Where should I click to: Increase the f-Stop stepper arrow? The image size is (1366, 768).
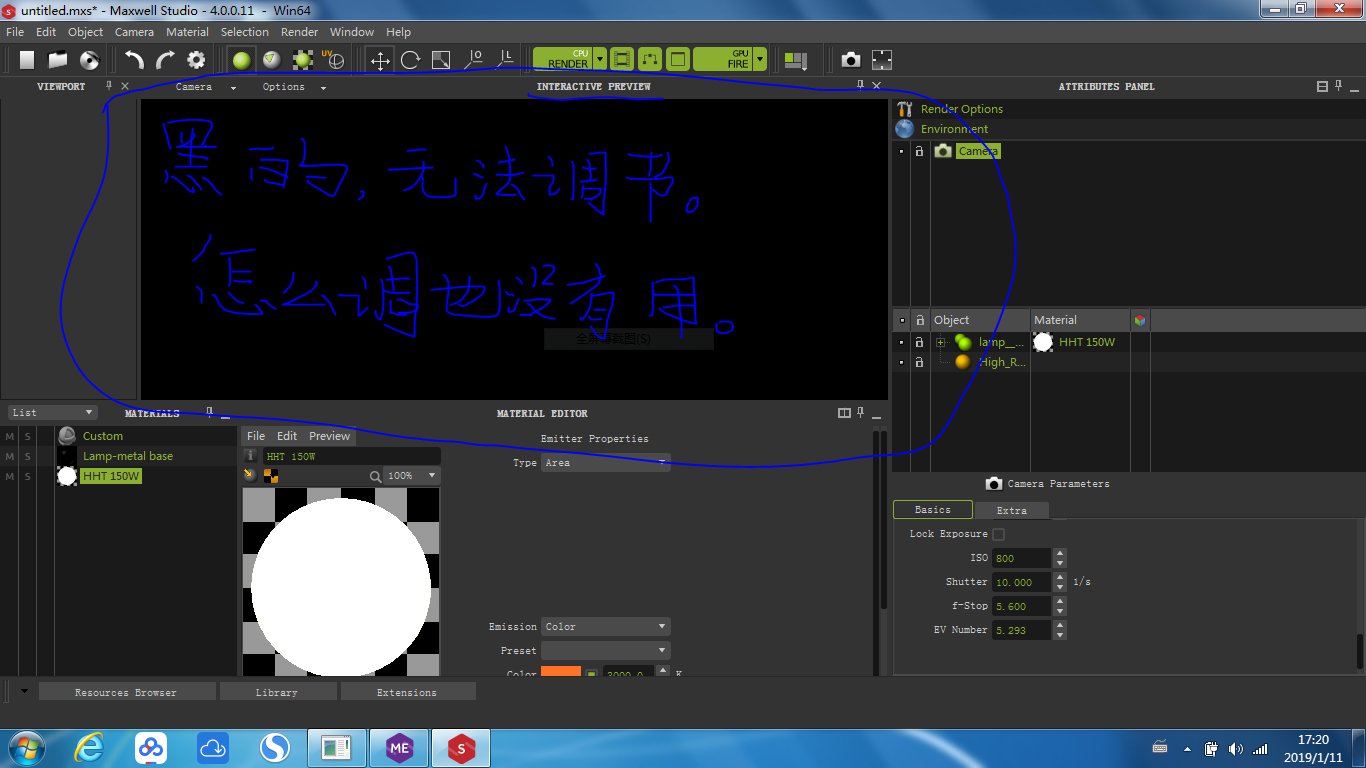point(1060,602)
